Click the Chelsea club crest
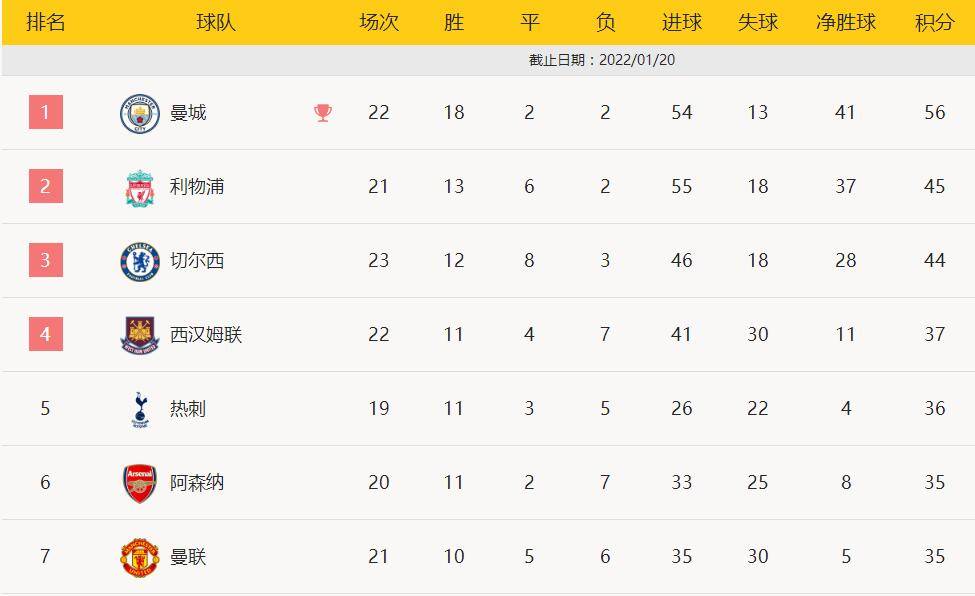This screenshot has height=596, width=975. tap(140, 261)
